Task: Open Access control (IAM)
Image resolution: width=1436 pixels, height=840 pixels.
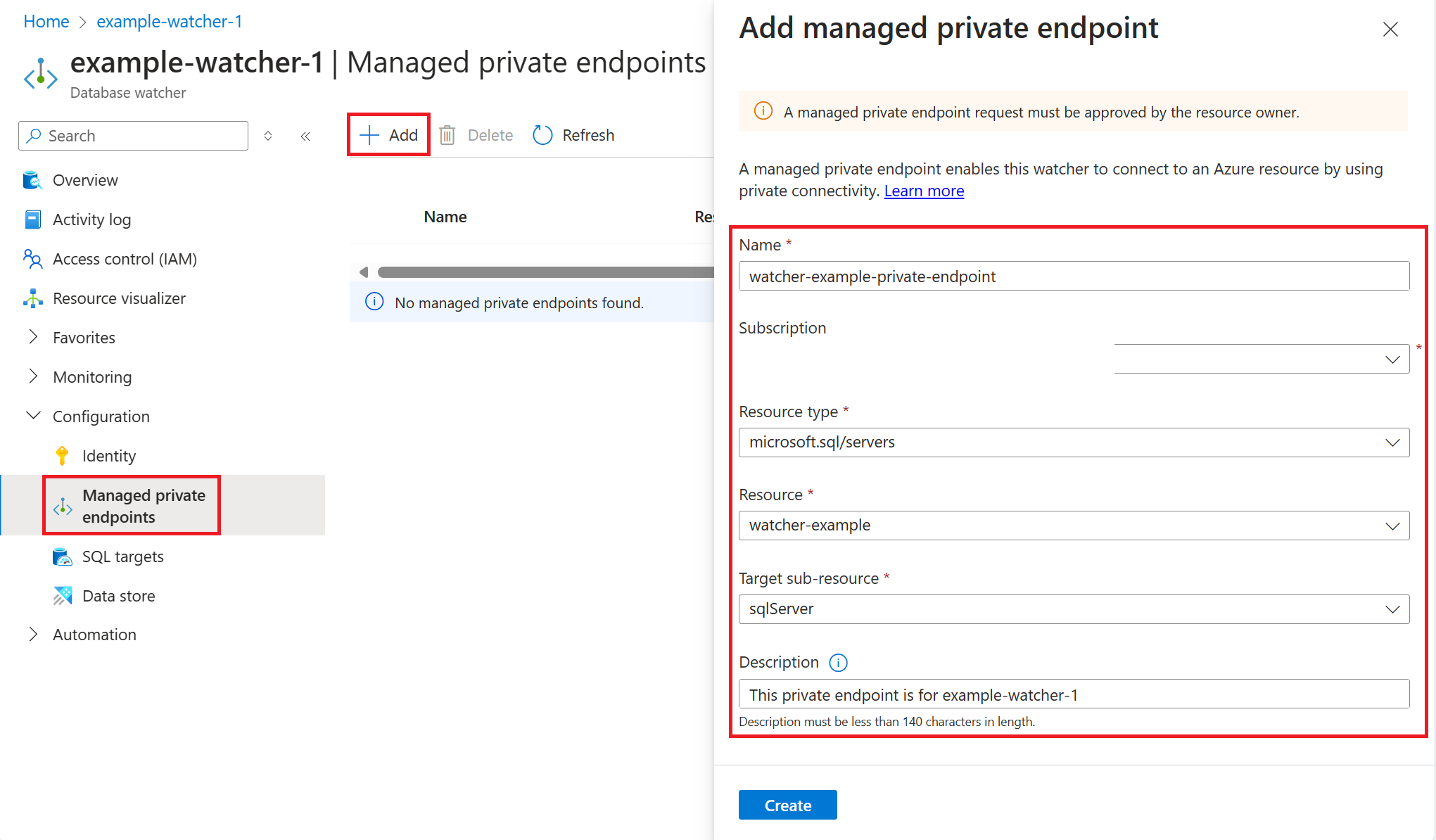Action: point(125,258)
